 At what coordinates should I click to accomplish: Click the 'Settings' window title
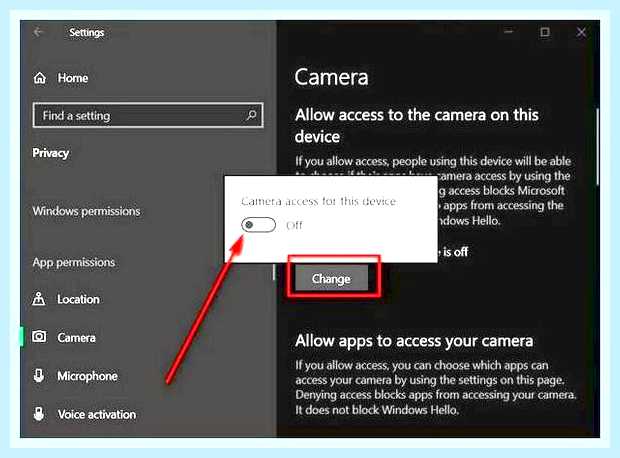[x=87, y=32]
